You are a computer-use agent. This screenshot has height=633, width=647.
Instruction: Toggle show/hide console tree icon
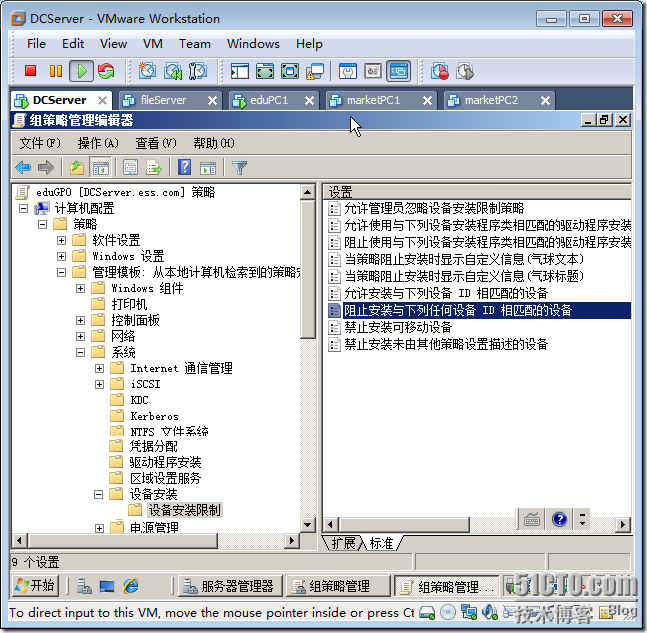[101, 168]
